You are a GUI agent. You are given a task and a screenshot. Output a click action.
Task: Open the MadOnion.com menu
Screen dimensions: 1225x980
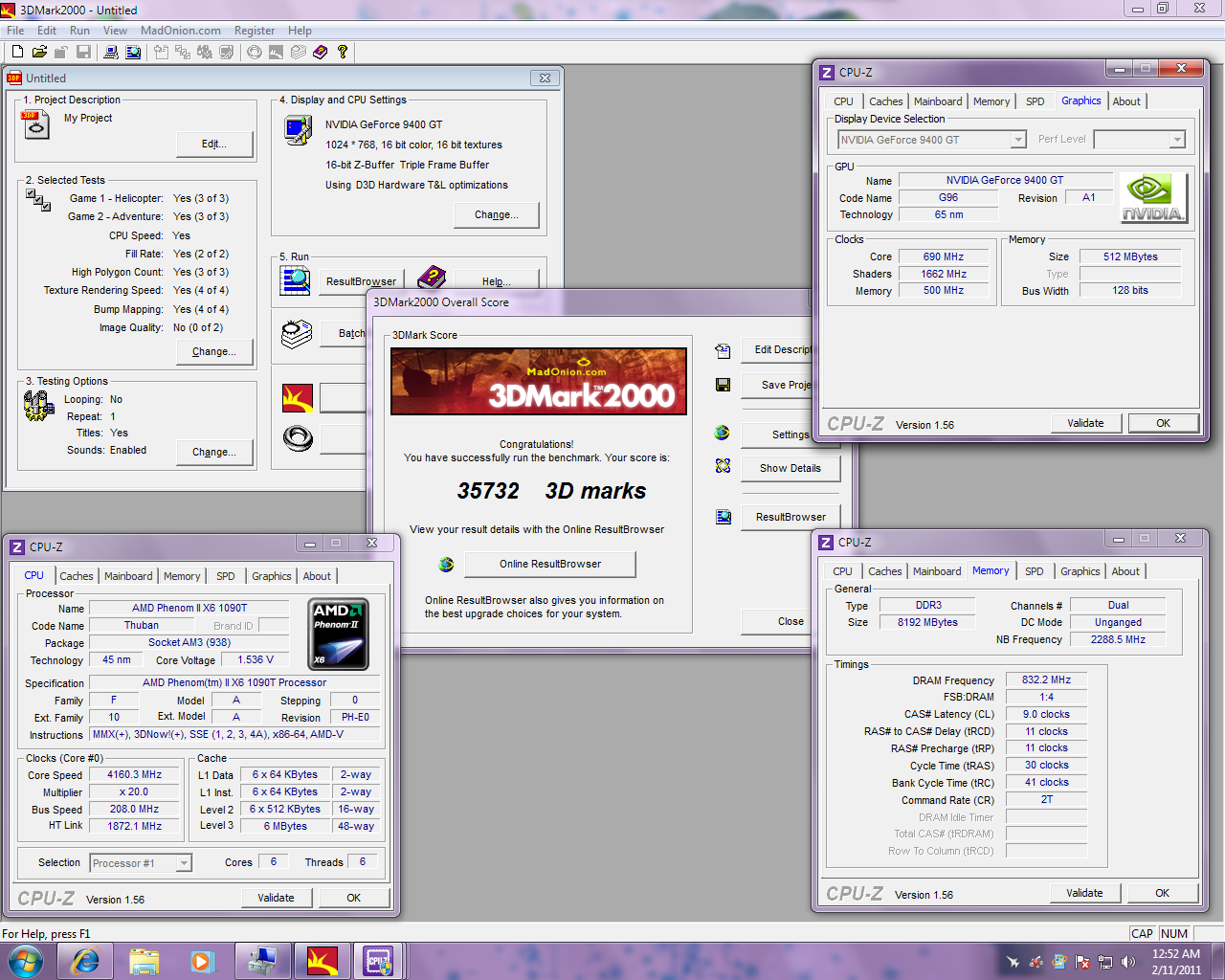181,31
